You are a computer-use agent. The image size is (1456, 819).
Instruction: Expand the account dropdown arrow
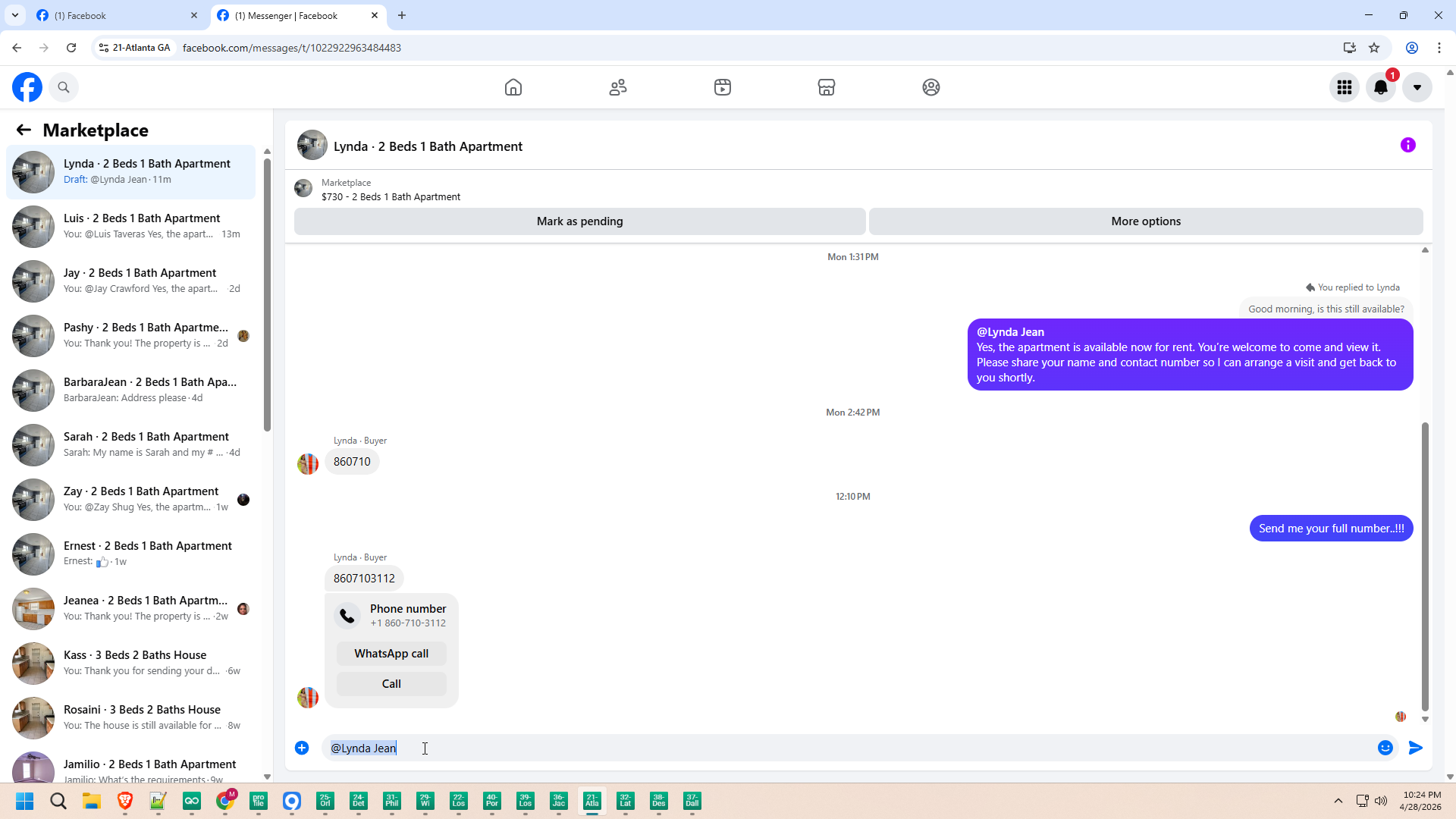[x=1417, y=87]
